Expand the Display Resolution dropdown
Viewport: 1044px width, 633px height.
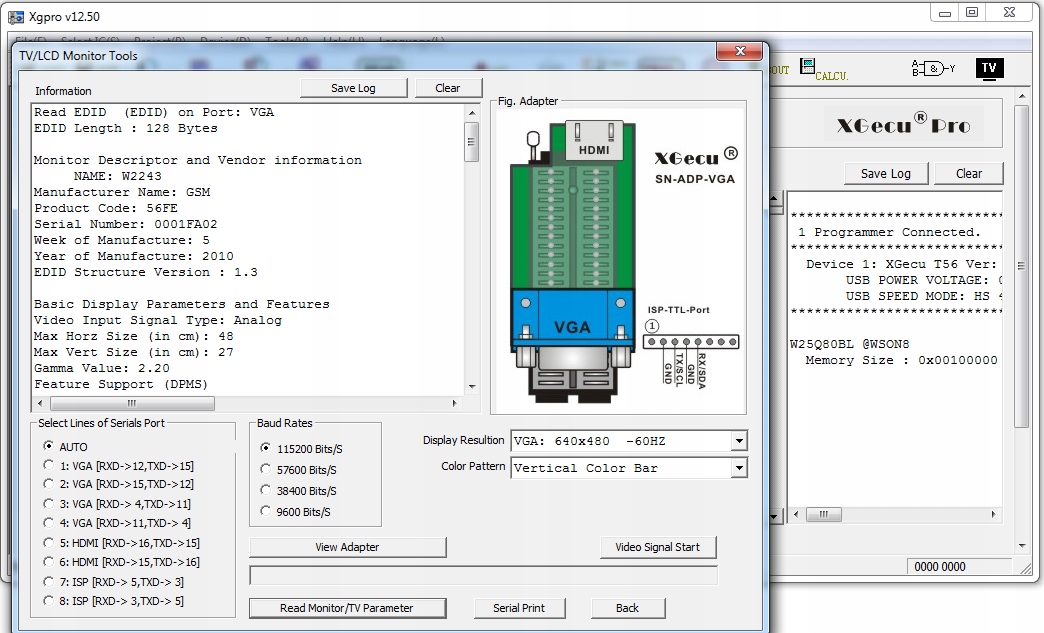(x=738, y=441)
